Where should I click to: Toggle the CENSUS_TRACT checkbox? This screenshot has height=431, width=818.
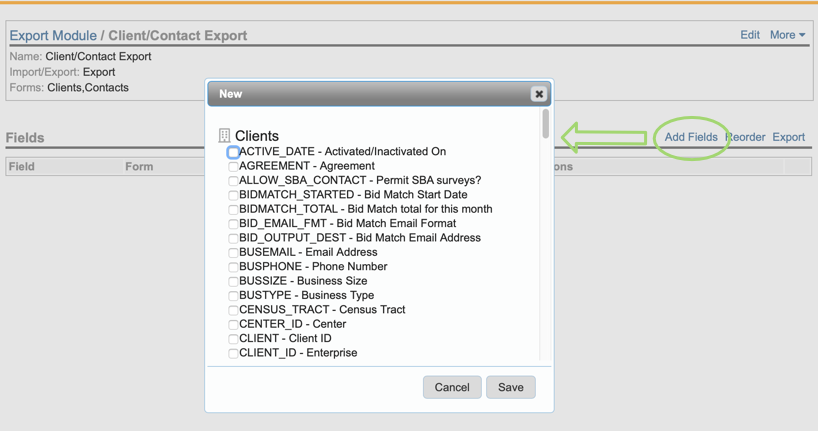coord(233,310)
